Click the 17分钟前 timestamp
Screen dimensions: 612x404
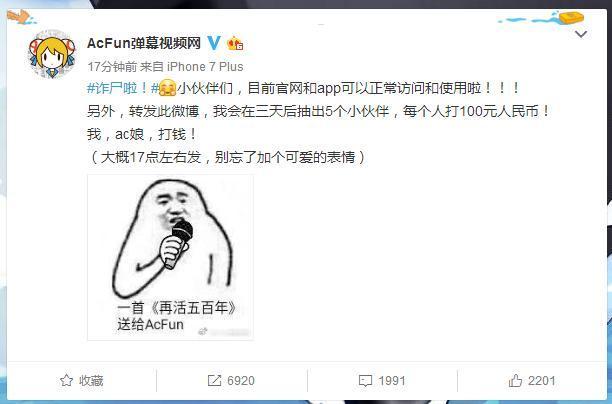[x=112, y=67]
